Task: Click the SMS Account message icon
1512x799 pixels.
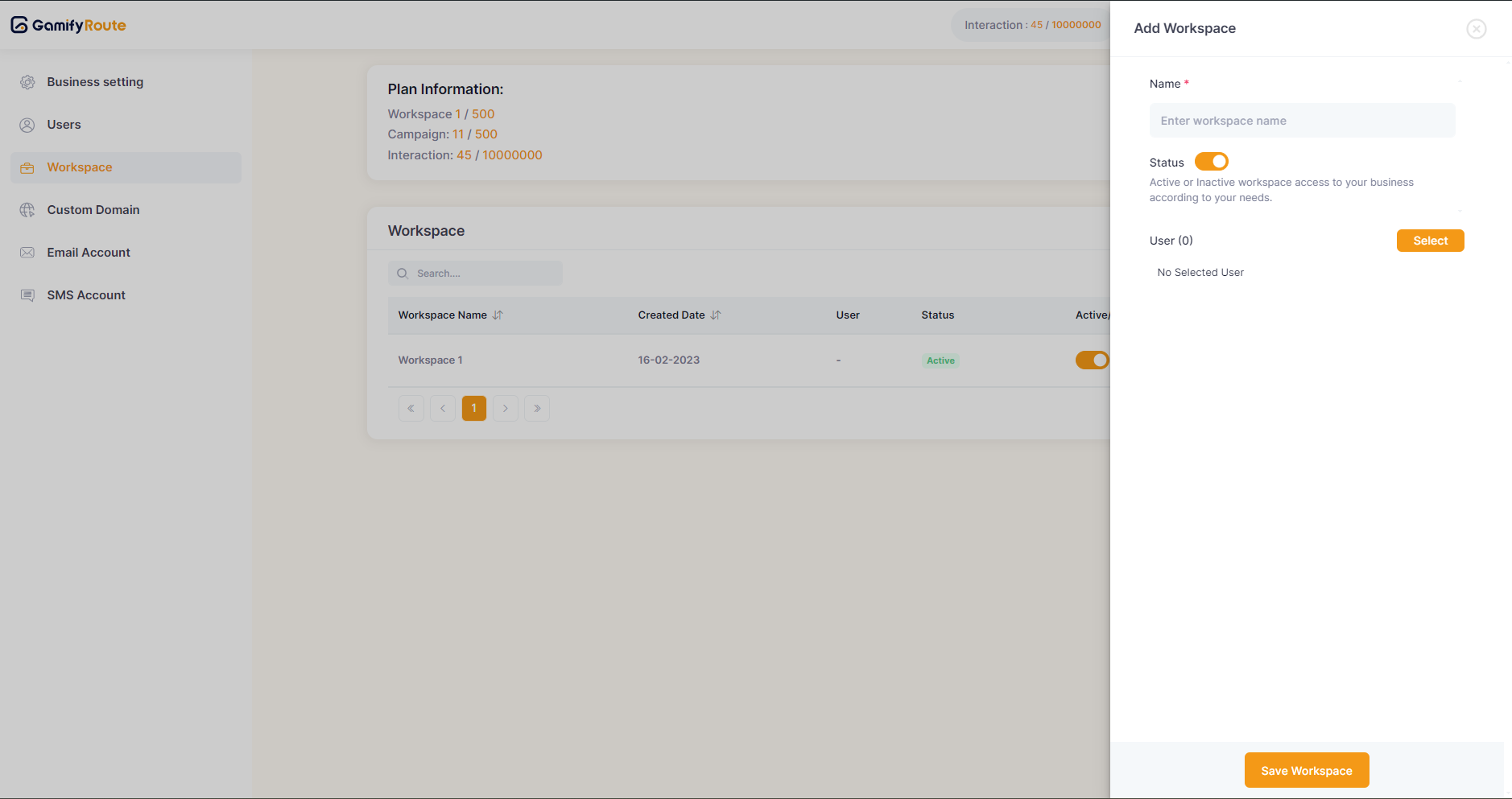Action: tap(27, 295)
